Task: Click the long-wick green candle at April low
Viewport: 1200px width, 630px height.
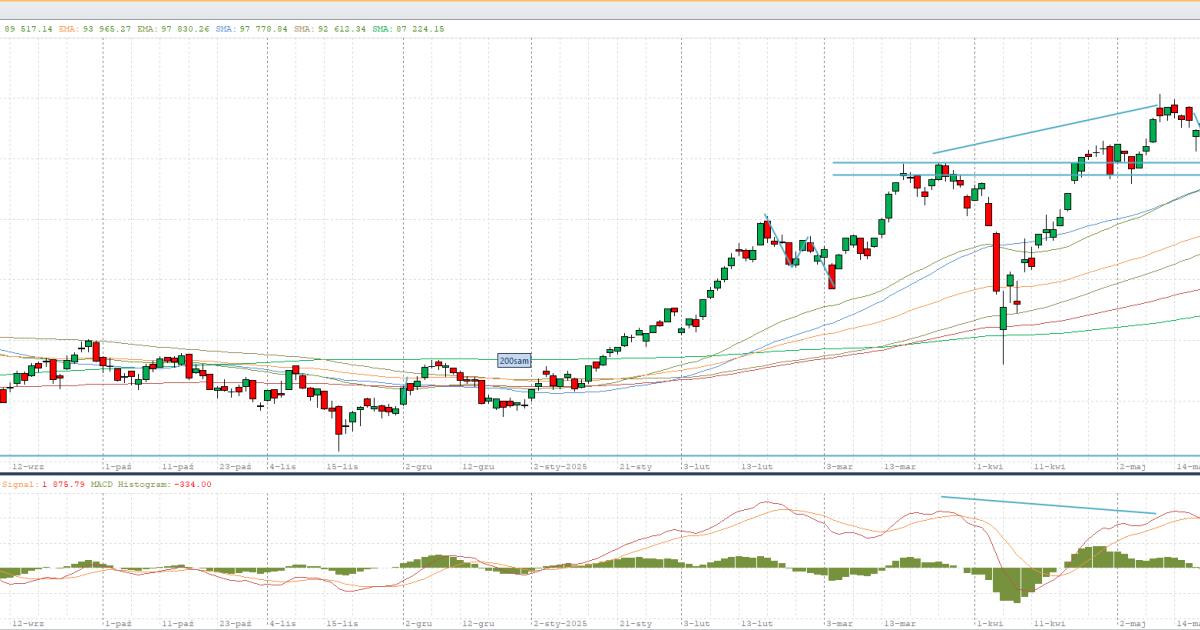Action: click(x=1003, y=318)
